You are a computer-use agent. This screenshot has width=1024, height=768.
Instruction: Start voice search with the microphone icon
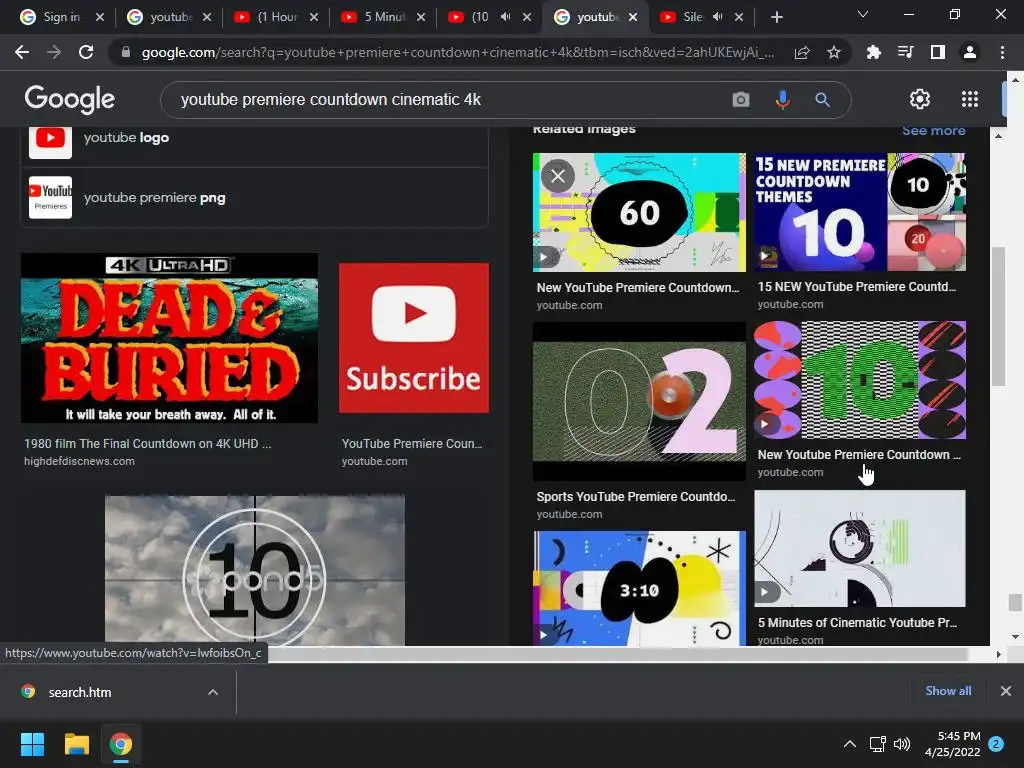click(x=782, y=99)
